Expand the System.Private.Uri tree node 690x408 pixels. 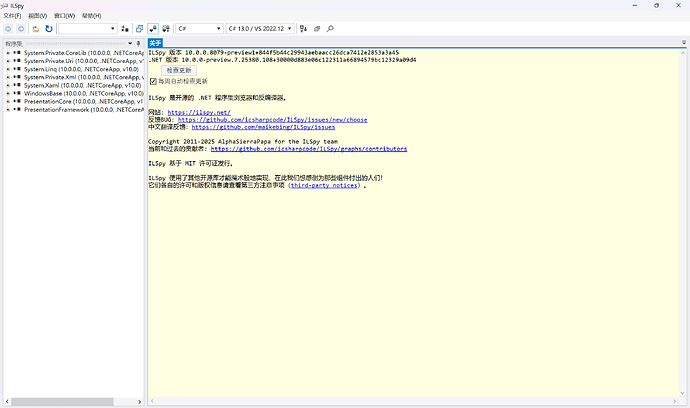8,61
